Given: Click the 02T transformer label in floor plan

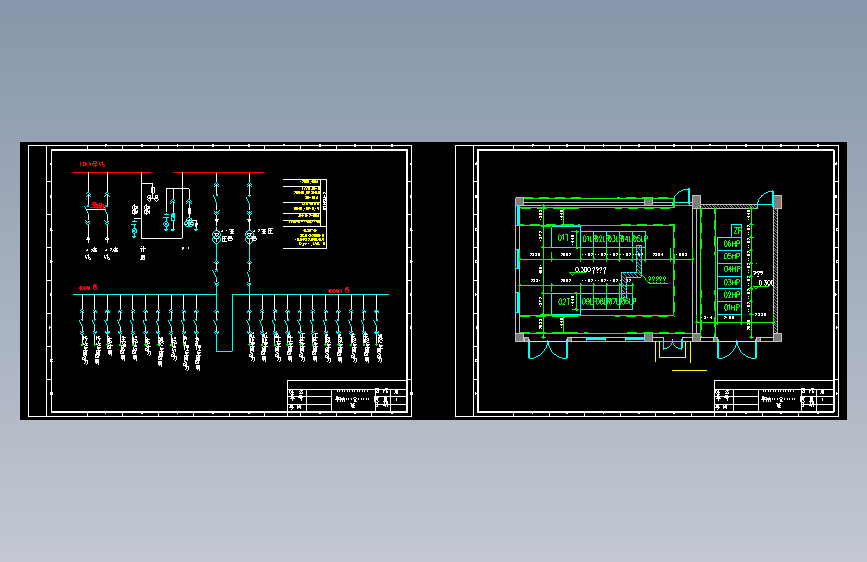Looking at the screenshot, I should (x=563, y=302).
